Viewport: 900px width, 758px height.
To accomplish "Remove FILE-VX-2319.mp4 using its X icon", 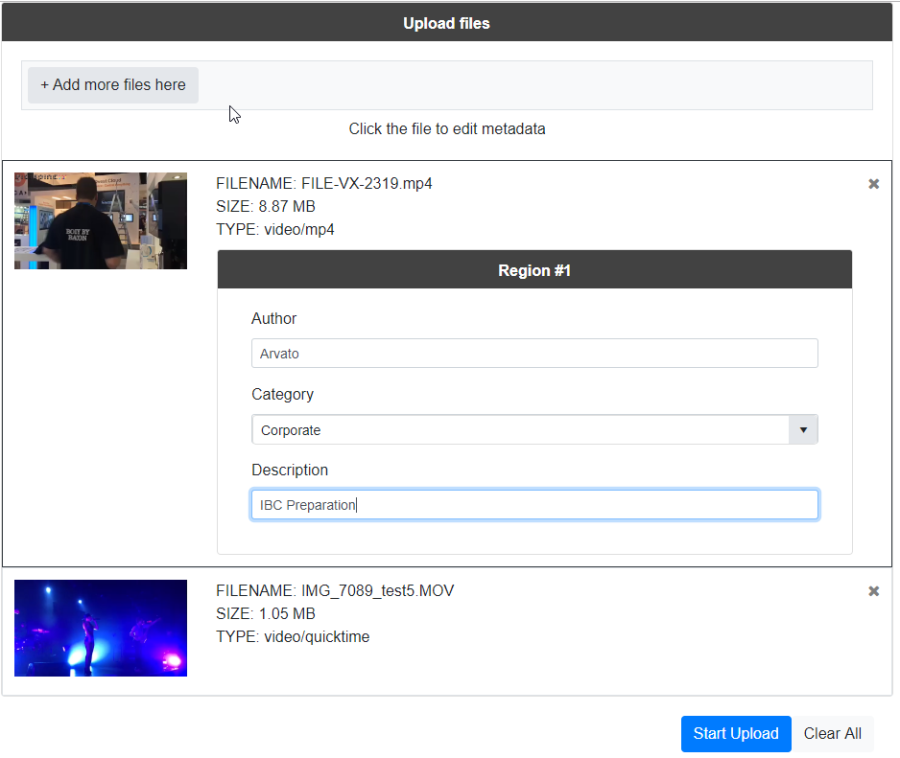I will click(x=873, y=184).
